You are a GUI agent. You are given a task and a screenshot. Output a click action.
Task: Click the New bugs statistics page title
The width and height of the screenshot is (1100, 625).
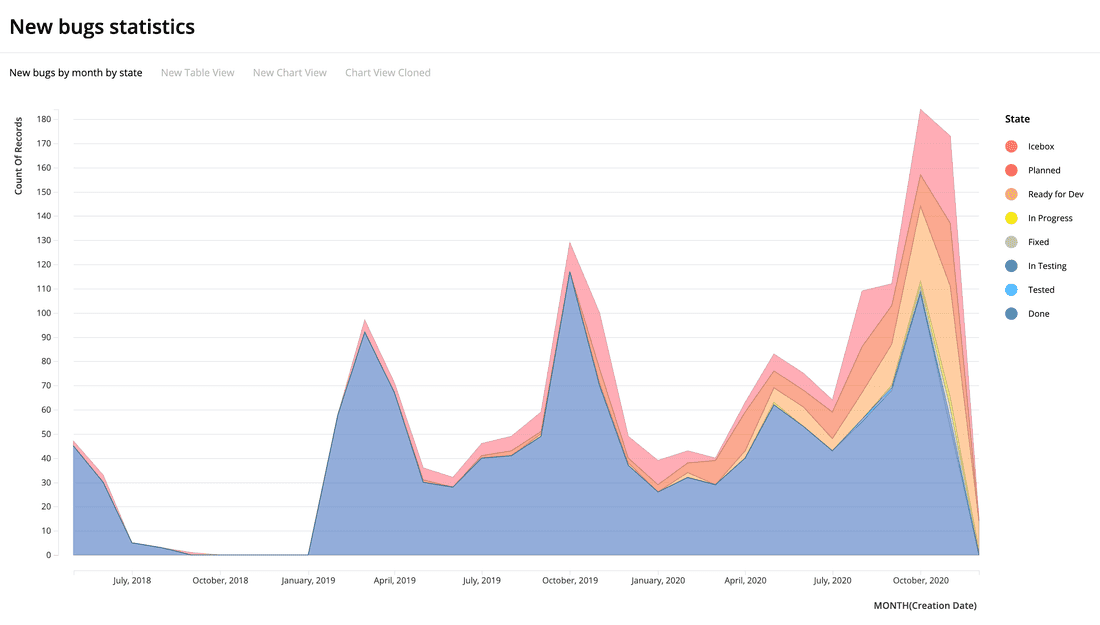point(102,27)
